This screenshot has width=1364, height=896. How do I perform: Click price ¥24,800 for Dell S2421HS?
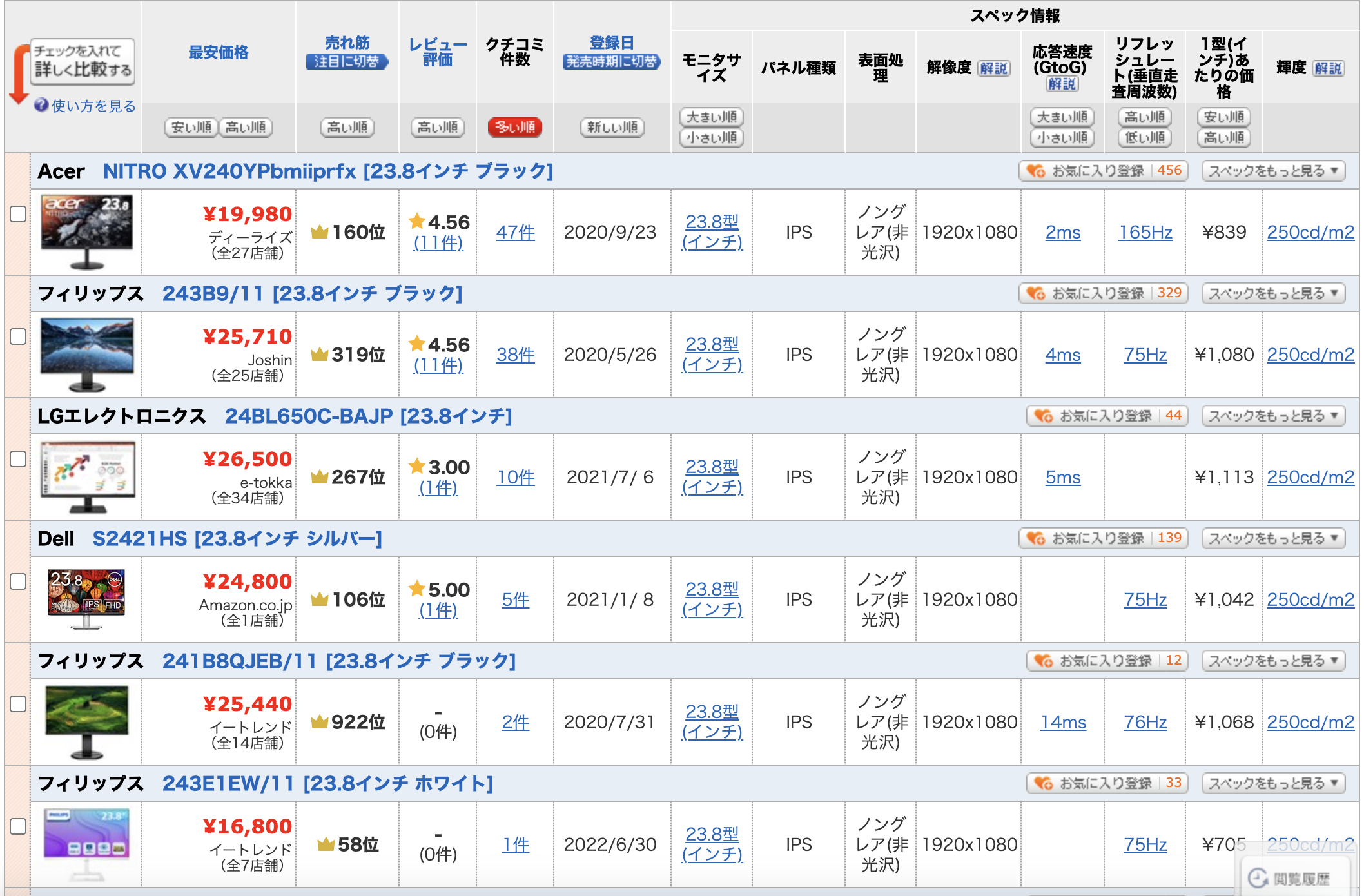pos(248,581)
